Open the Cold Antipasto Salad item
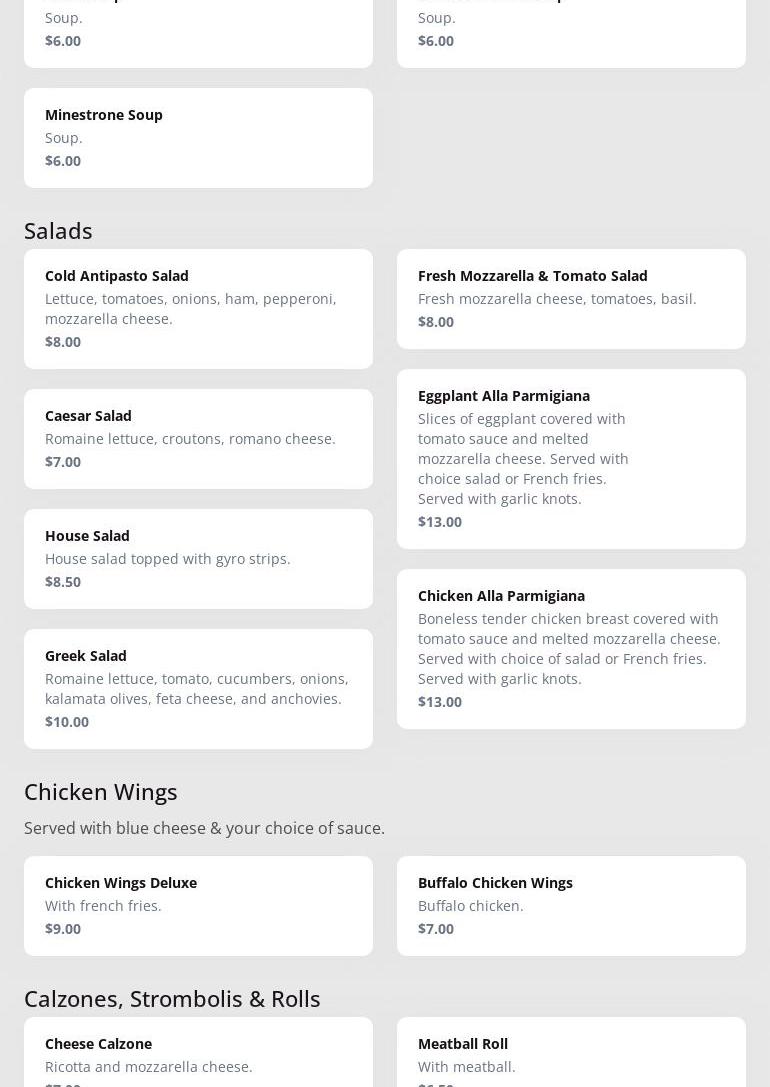The width and height of the screenshot is (770, 1087). (198, 308)
